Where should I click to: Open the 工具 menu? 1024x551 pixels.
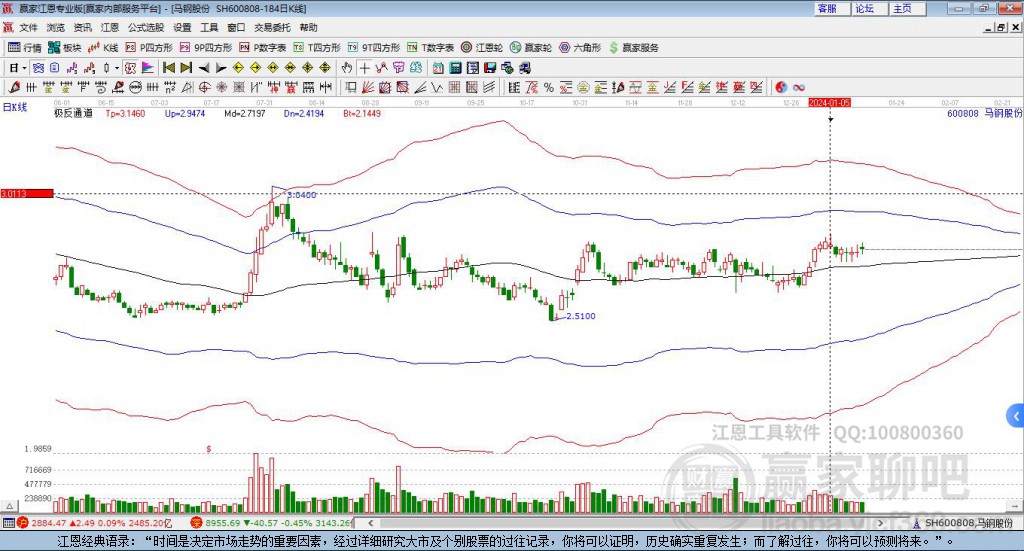coord(209,27)
